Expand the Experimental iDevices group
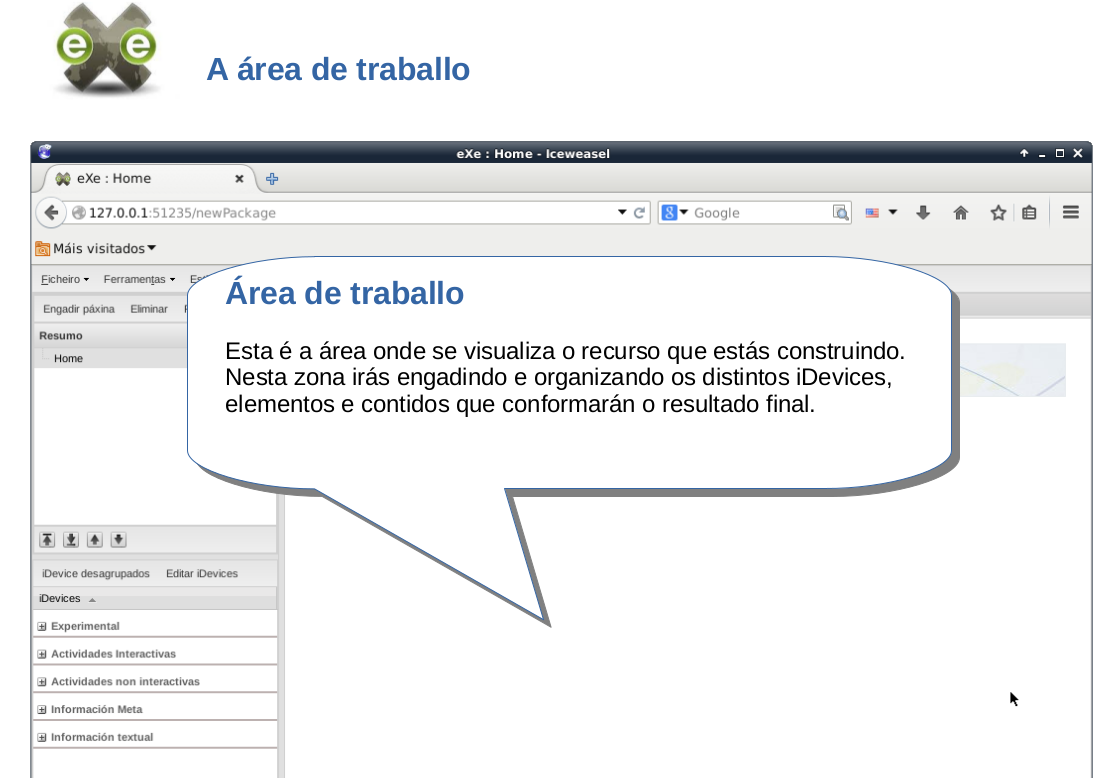 point(42,627)
